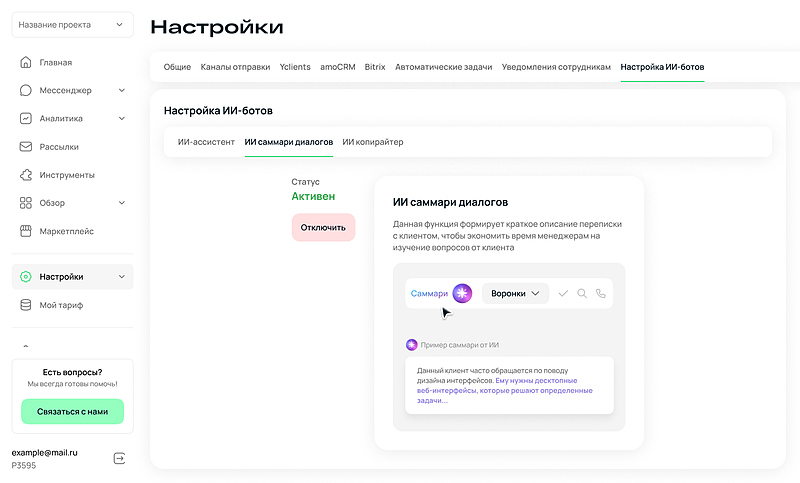Click the Саммари link in preview
The width and height of the screenshot is (800, 483).
click(429, 293)
